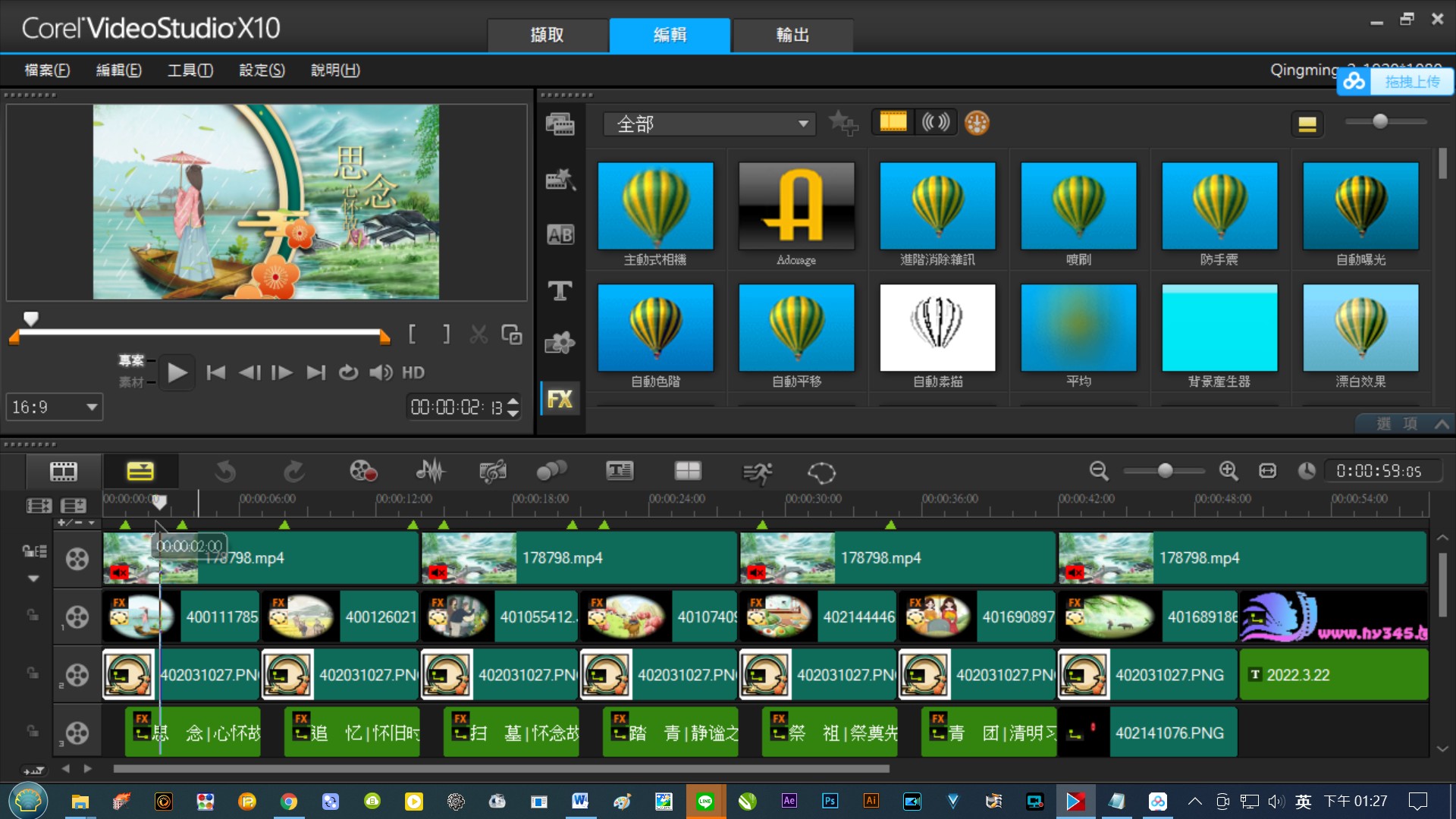The image size is (1456, 819).
Task: Click the preview timecode field
Action: tap(457, 407)
